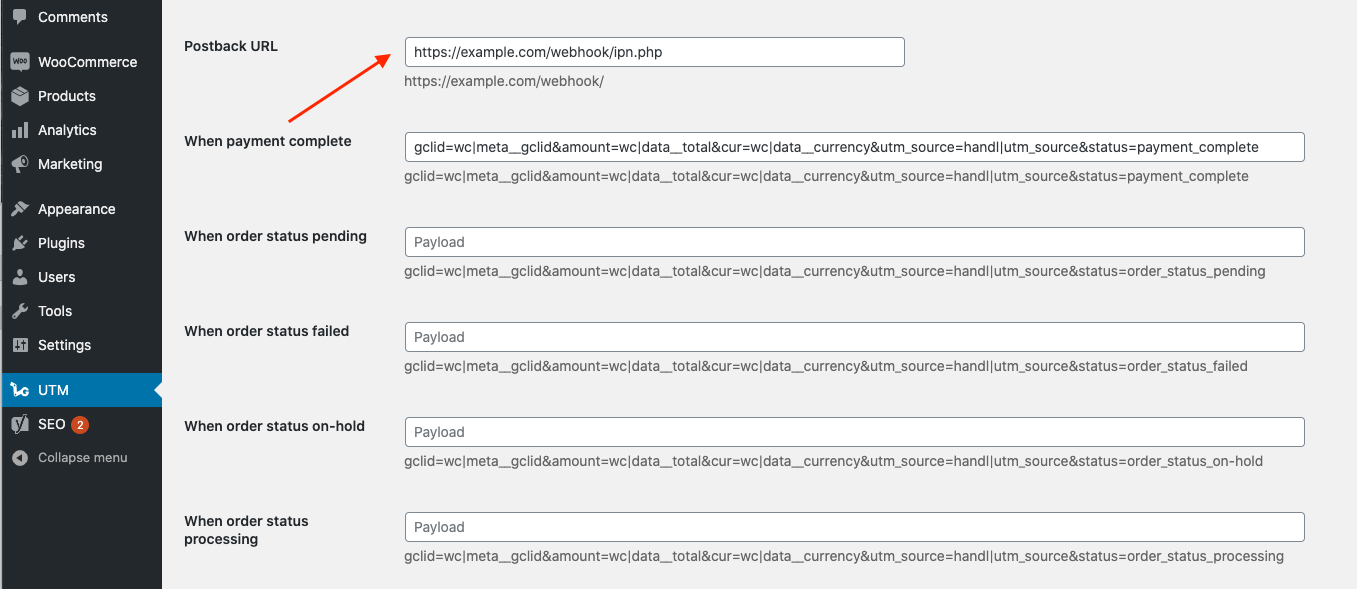Image resolution: width=1357 pixels, height=589 pixels.
Task: Click the Marketing megaphone icon
Action: click(20, 164)
